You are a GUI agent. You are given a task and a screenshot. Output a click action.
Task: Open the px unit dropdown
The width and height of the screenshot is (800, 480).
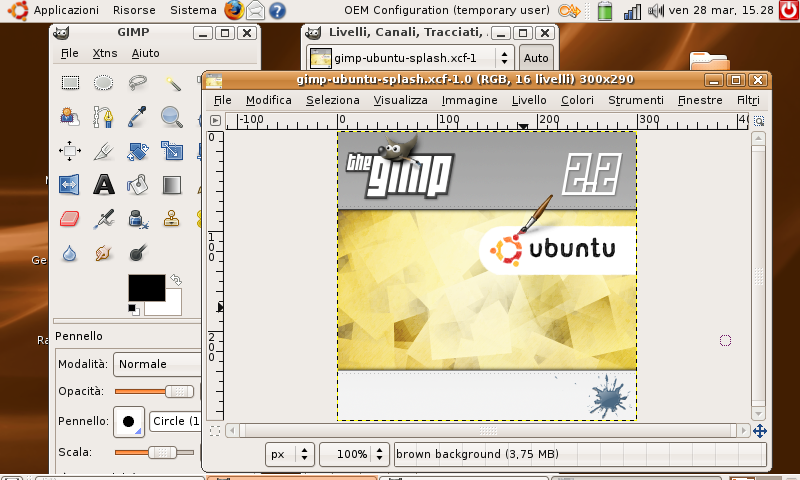(290, 454)
